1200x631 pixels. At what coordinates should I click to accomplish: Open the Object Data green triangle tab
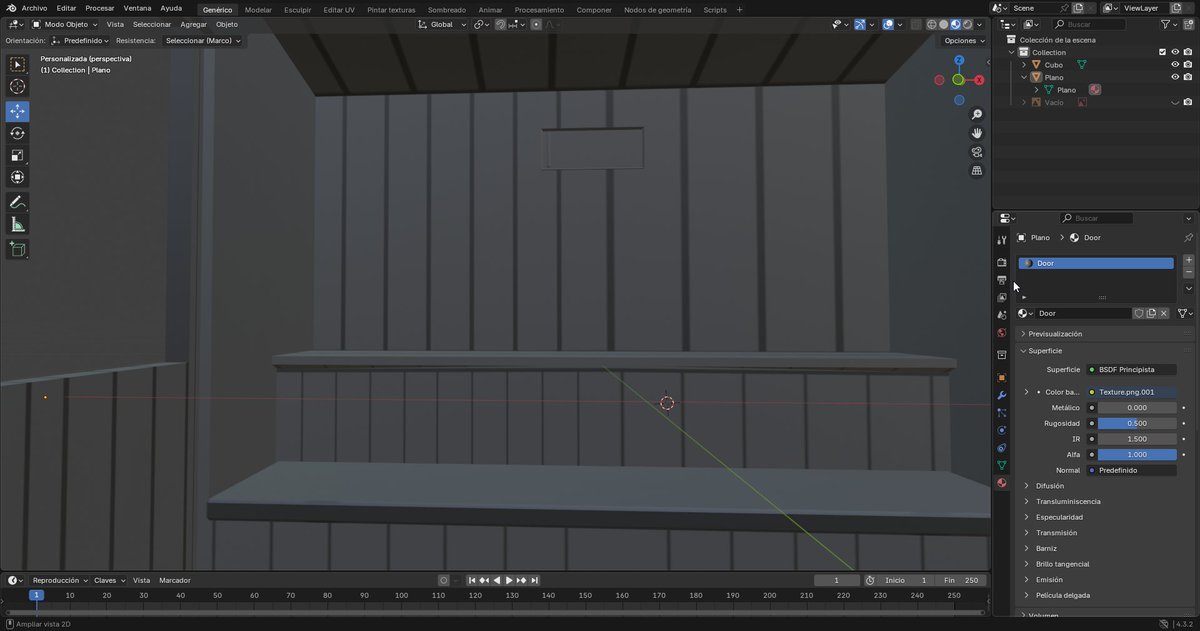(x=1001, y=466)
